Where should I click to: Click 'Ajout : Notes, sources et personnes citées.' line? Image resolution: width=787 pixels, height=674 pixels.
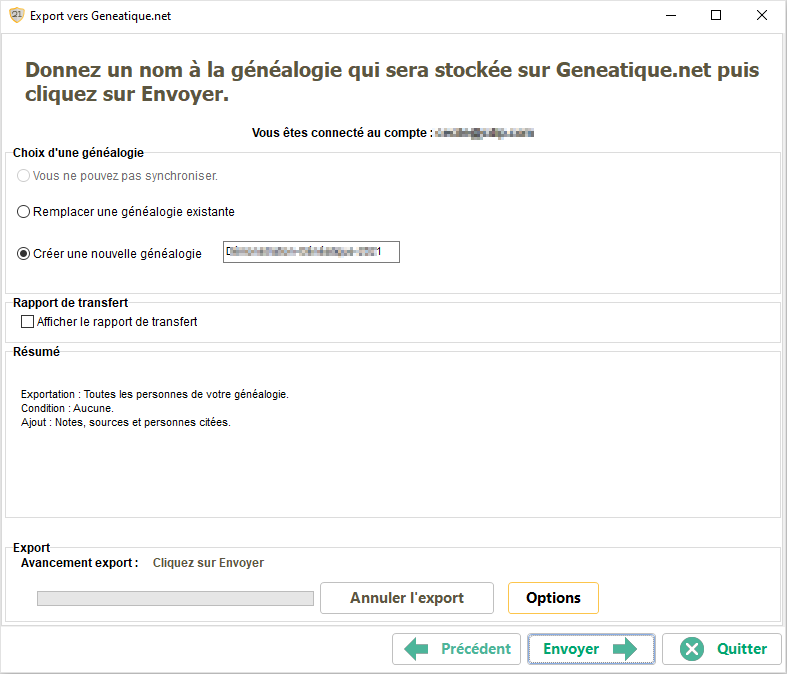tap(125, 423)
